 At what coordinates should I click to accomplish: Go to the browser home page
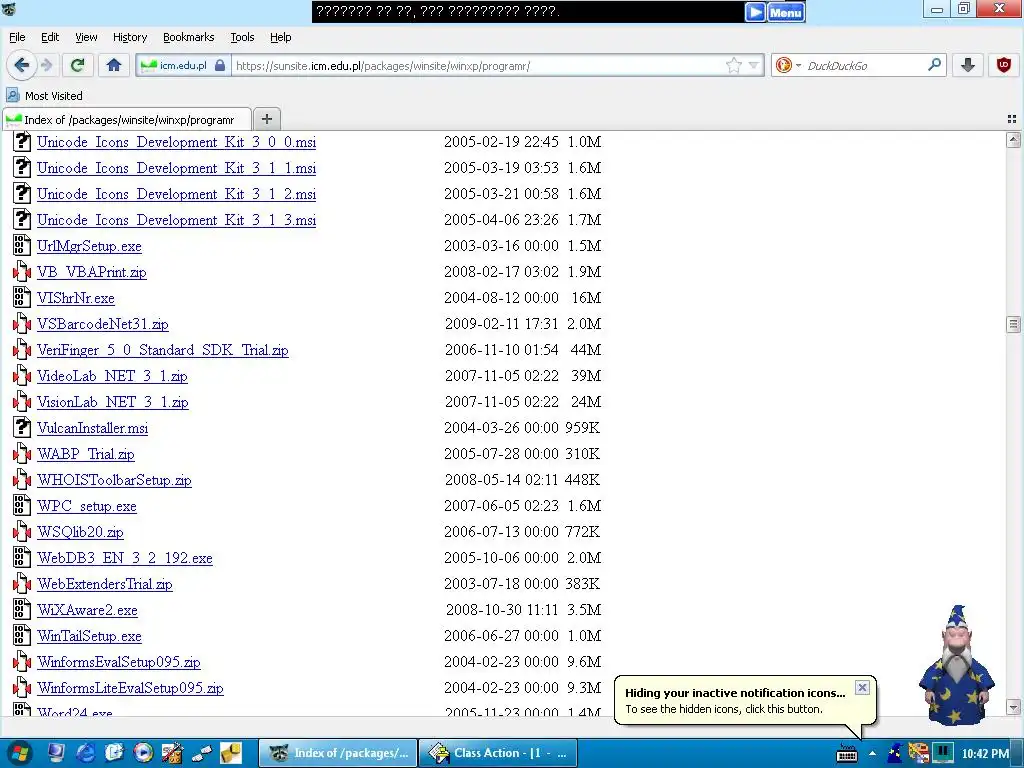114,65
